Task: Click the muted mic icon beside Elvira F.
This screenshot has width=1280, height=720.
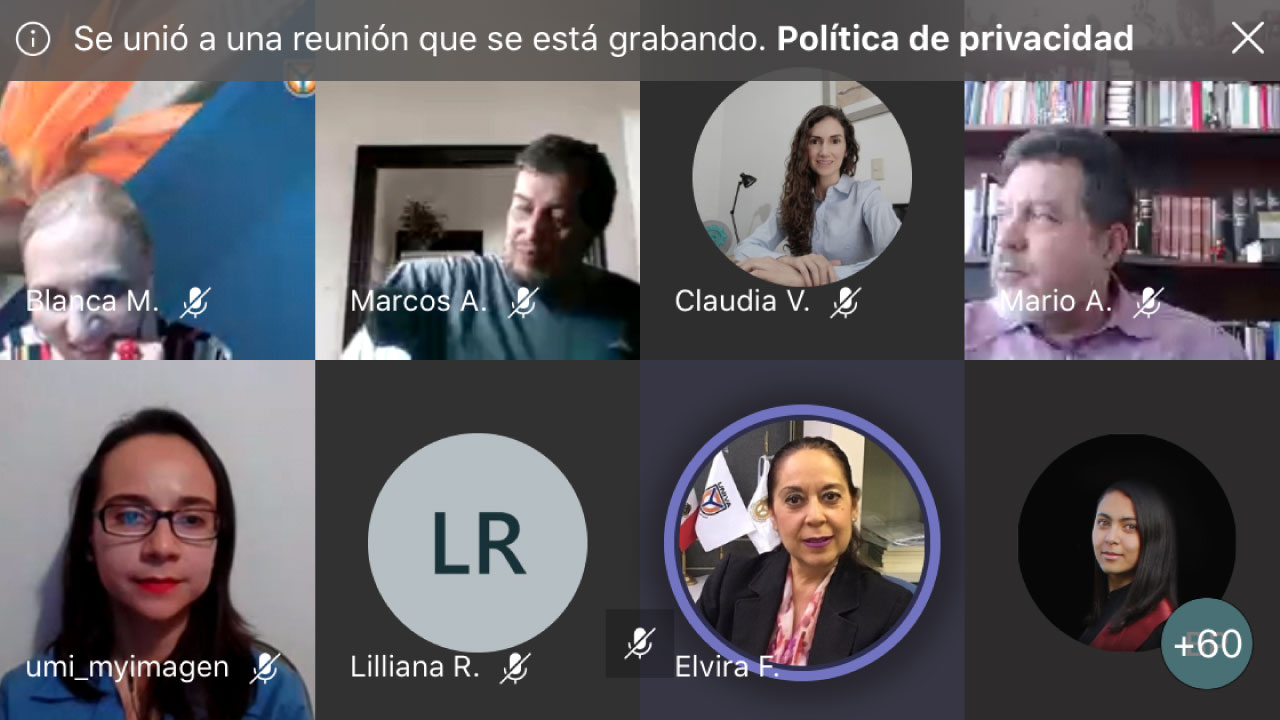Action: point(639,643)
